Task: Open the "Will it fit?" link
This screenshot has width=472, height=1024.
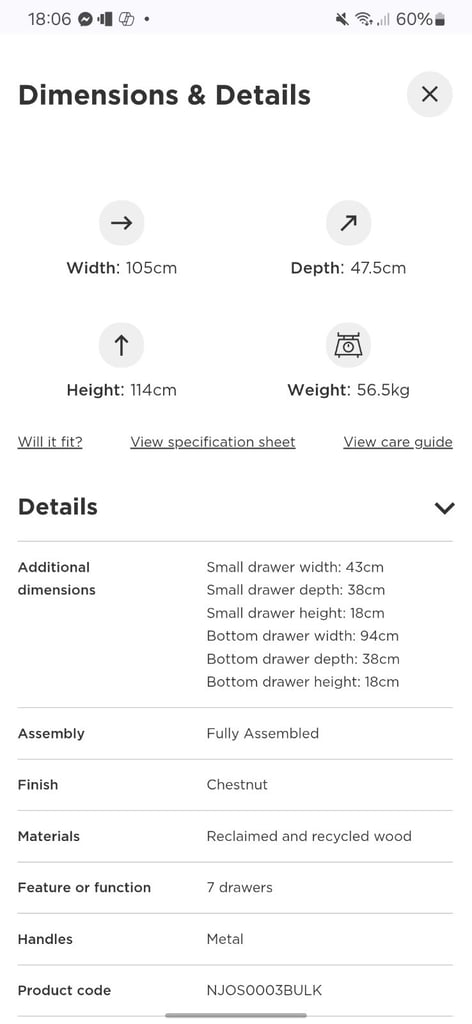Action: pyautogui.click(x=50, y=442)
